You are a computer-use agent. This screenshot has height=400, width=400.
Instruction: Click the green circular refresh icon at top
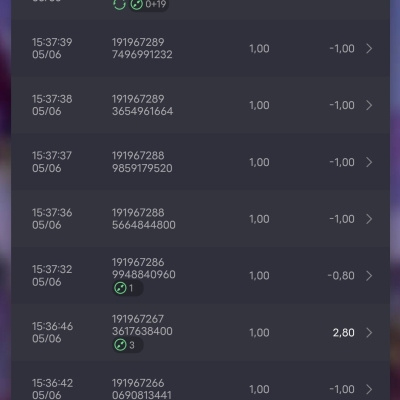pos(119,4)
